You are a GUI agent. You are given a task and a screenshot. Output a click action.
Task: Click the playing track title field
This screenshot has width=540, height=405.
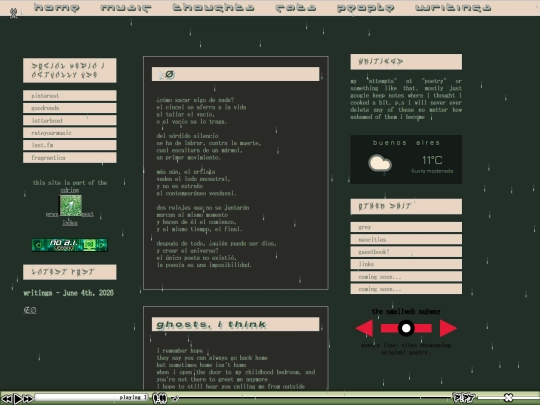92,397
